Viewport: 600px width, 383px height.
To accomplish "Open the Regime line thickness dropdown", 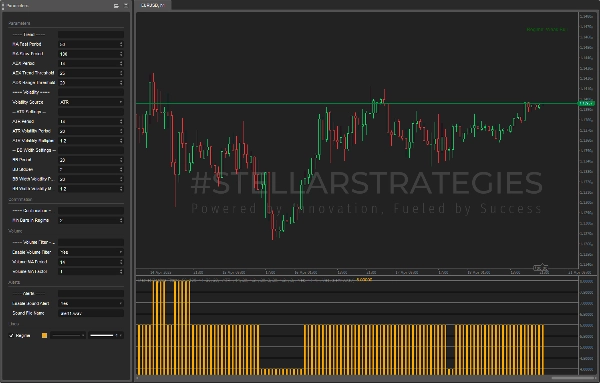I will tap(106, 336).
